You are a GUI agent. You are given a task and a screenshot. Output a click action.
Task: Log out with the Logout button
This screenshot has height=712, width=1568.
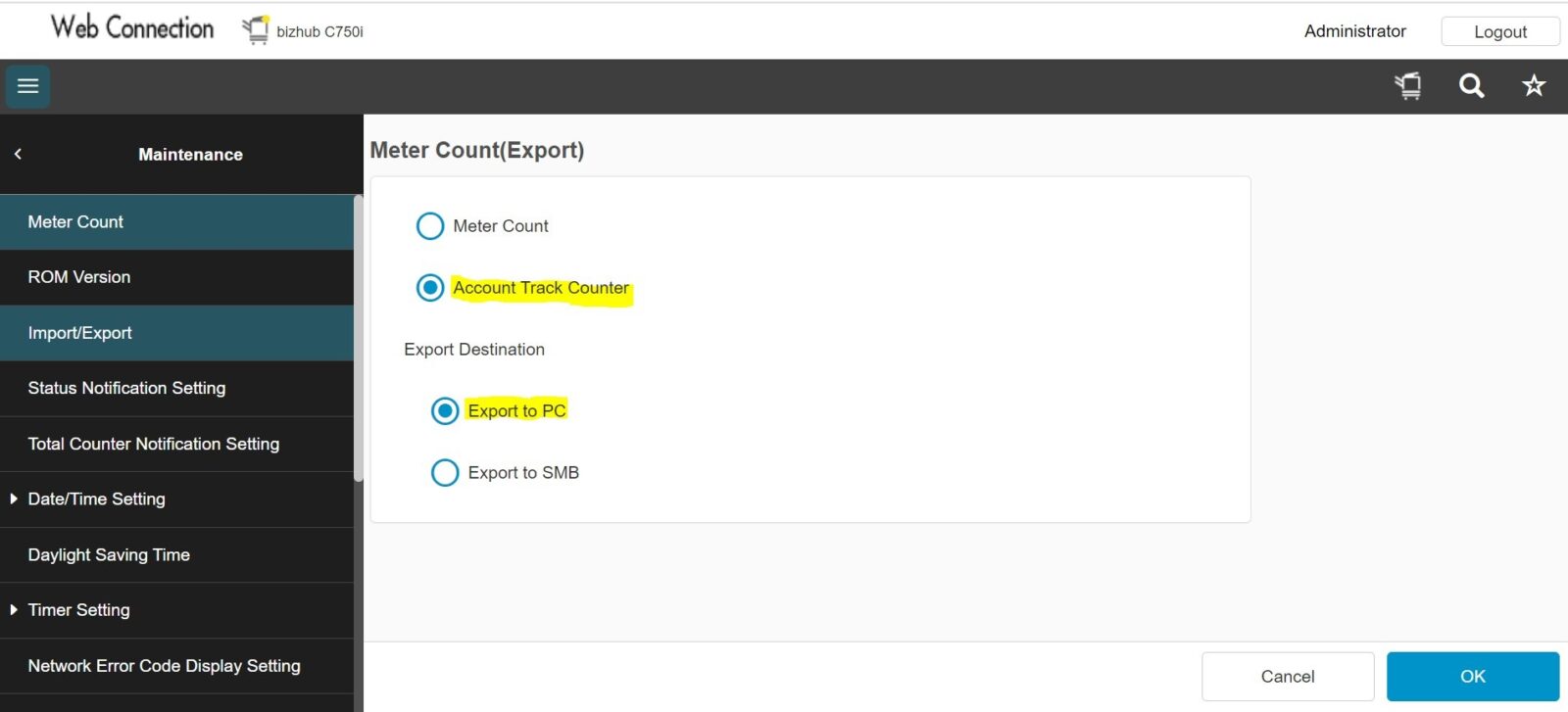[1499, 31]
